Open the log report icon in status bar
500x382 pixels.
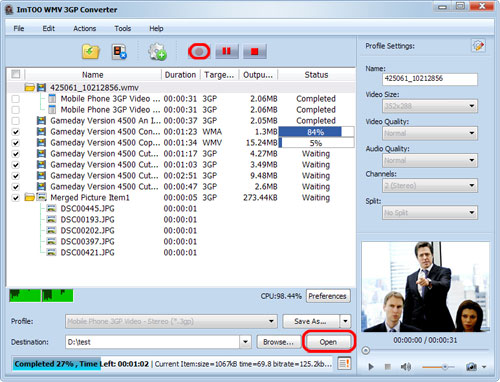[x=344, y=363]
